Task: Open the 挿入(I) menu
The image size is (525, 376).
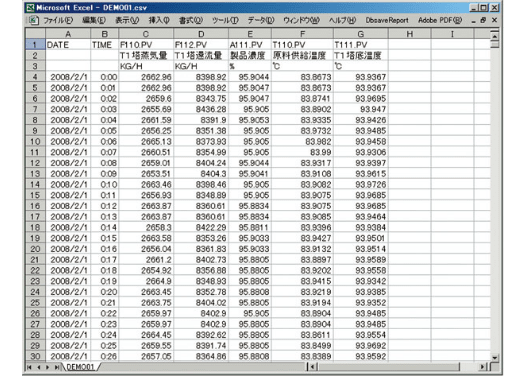Action: point(159,20)
